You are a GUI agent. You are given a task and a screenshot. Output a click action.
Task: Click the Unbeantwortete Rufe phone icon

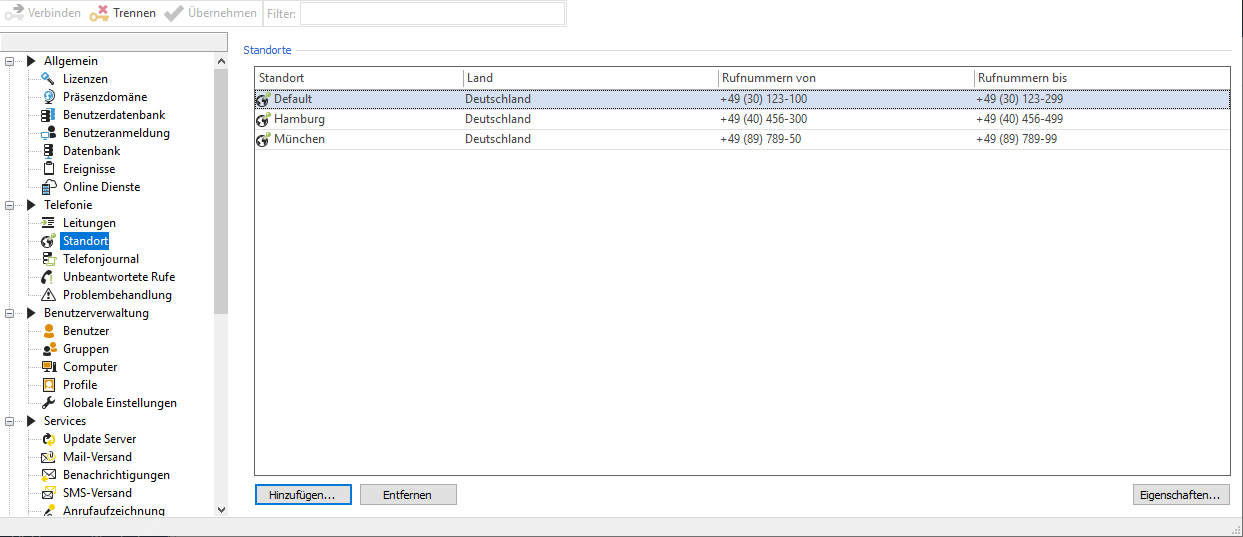click(x=48, y=277)
